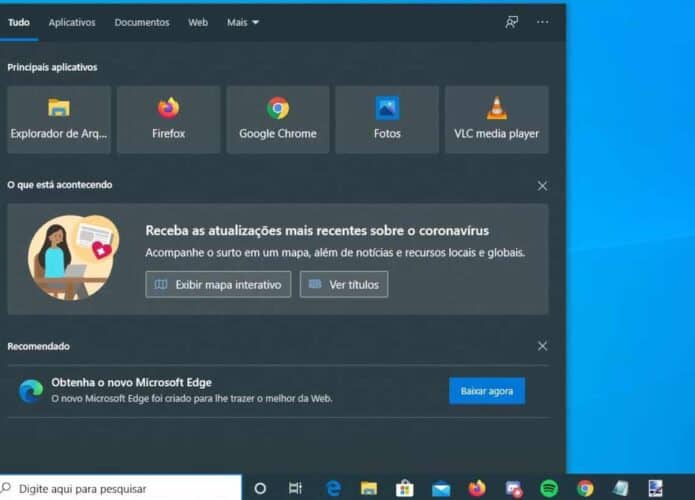
Task: Open Firefox from the taskbar
Action: tap(477, 488)
